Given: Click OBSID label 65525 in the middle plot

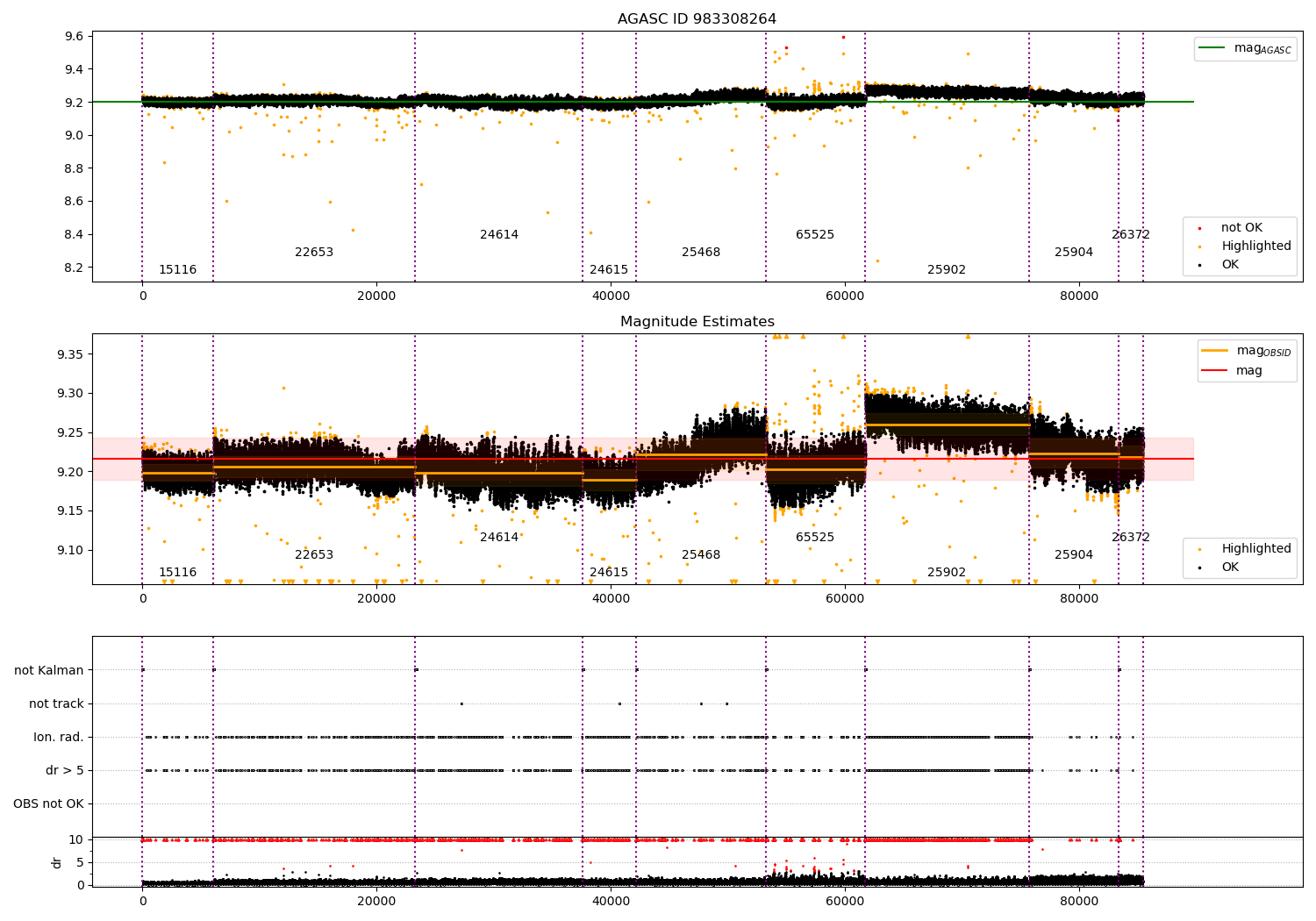Looking at the screenshot, I should [815, 538].
